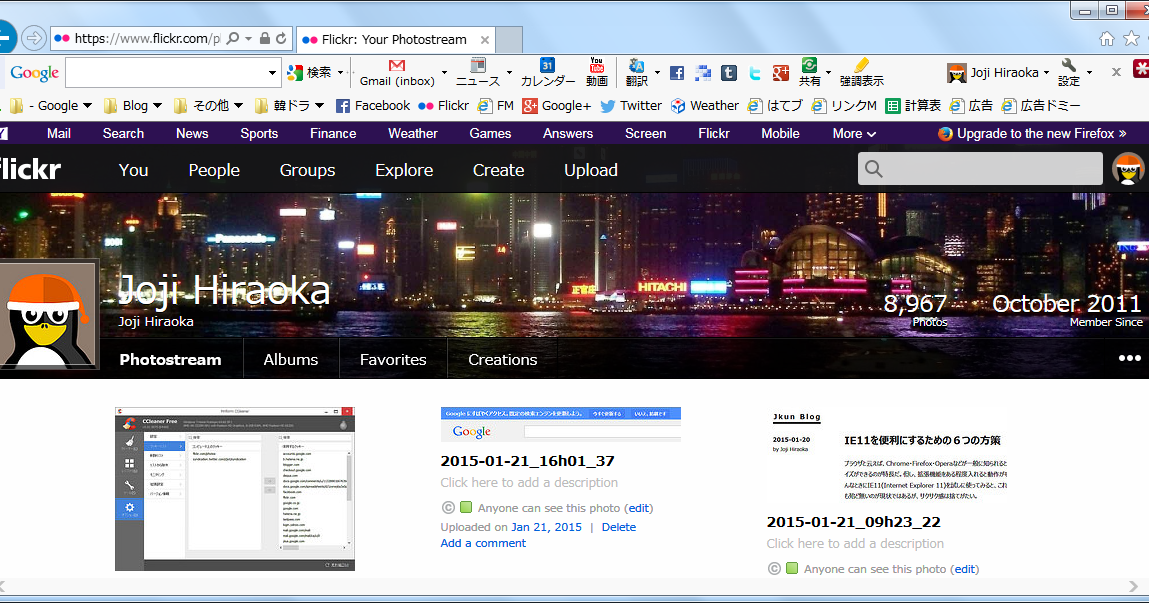Open the Explore menu in Flickr navbar
Viewport: 1149px width, 603px height.
coord(404,170)
